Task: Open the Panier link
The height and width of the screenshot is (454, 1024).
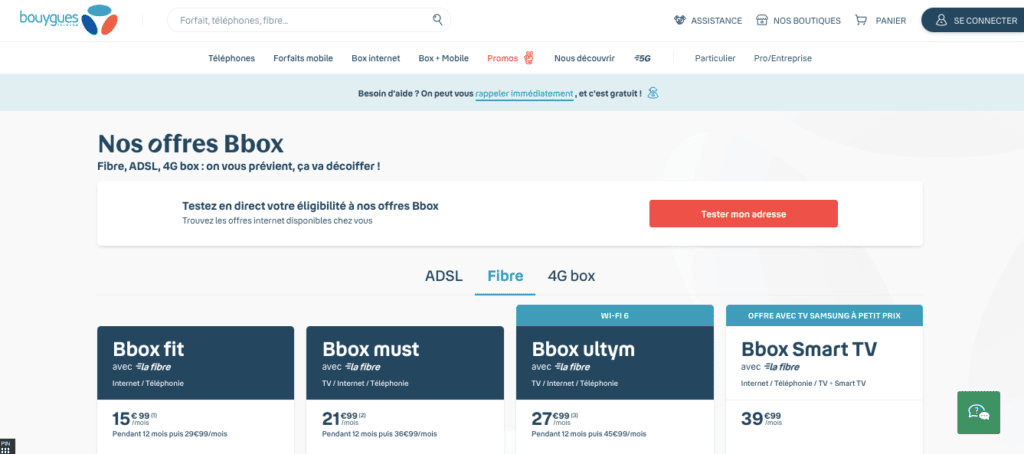Action: click(x=891, y=20)
